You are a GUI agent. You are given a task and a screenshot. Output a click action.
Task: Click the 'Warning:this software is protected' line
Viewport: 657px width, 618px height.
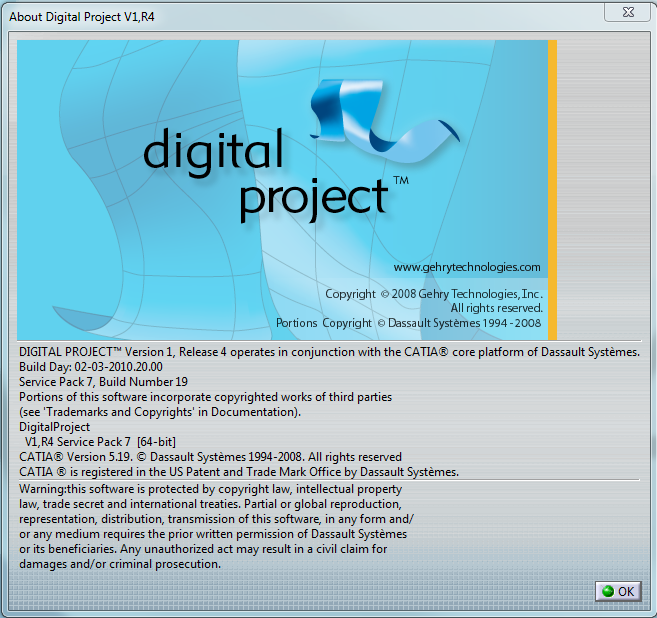tap(210, 489)
